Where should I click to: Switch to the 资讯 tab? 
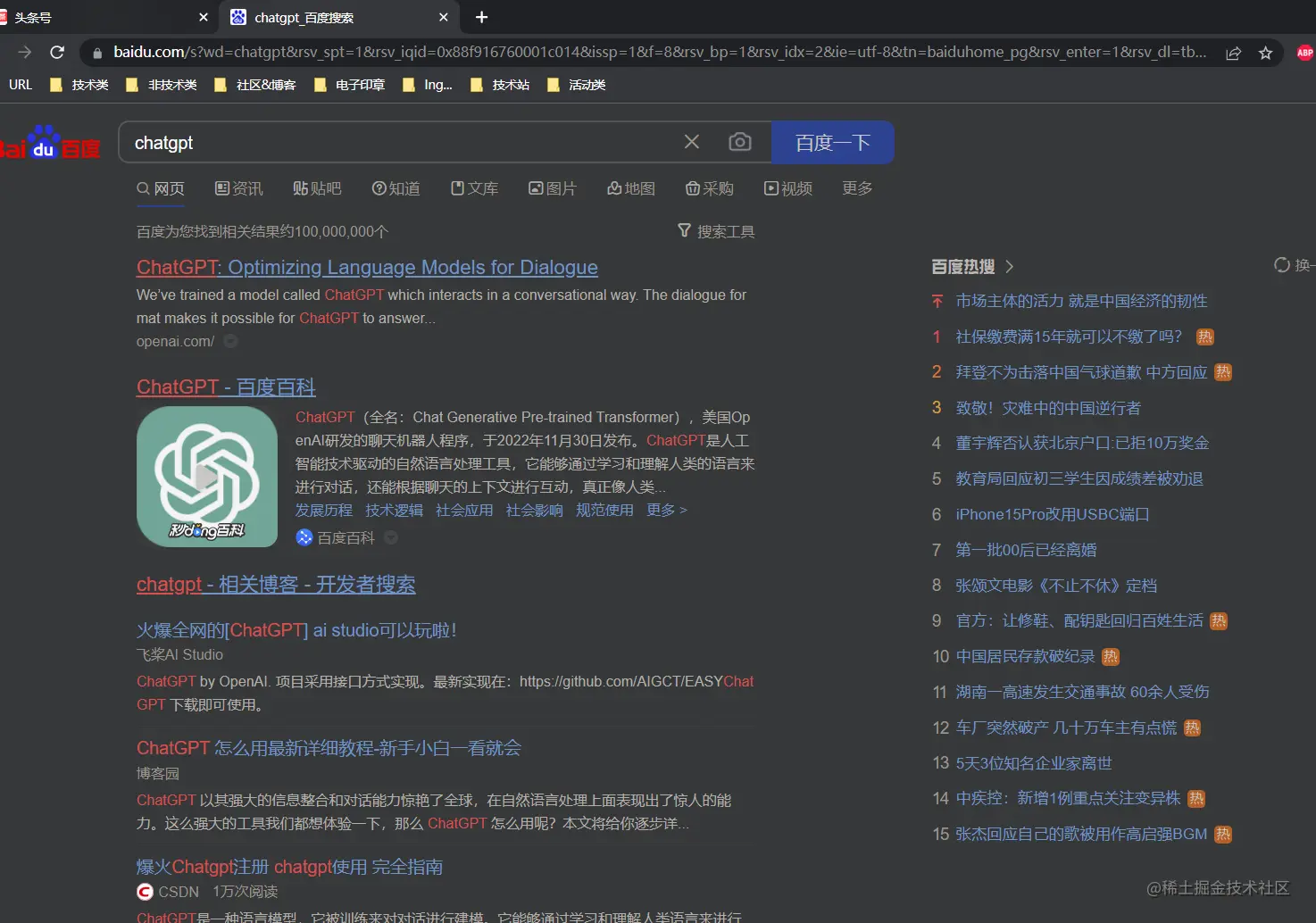point(239,188)
